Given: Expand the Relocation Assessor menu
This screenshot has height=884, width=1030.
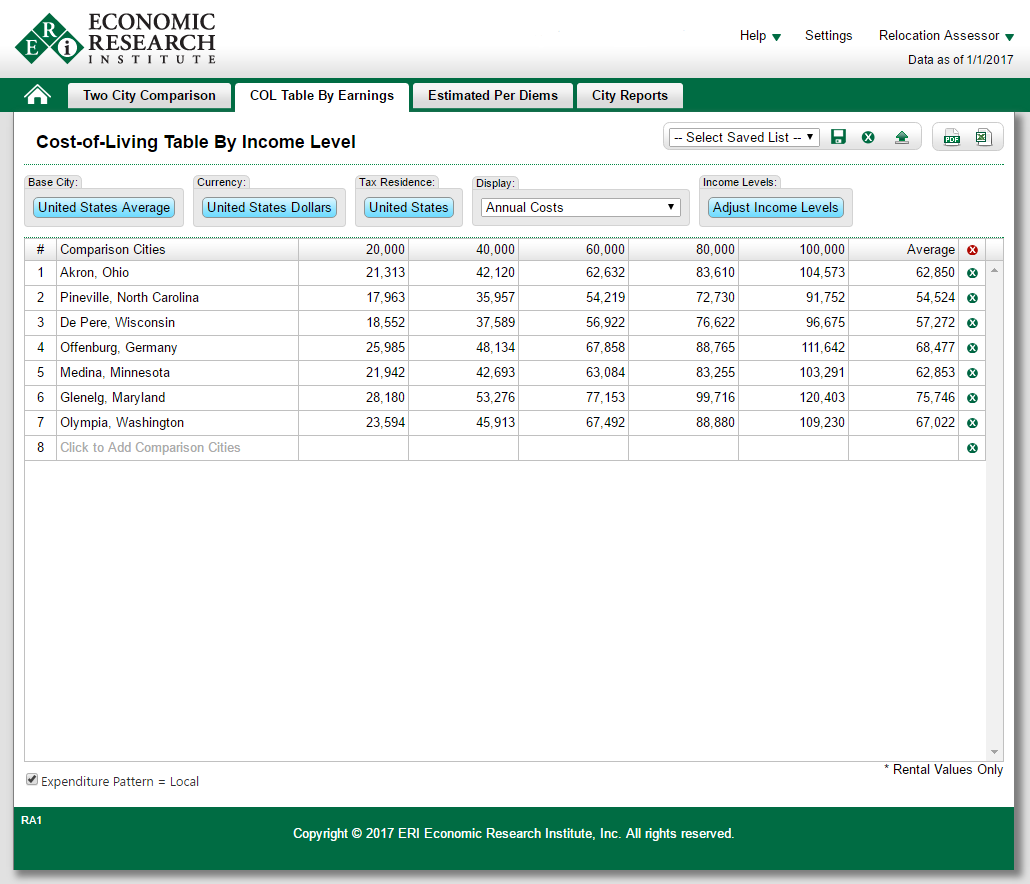Looking at the screenshot, I should 946,36.
